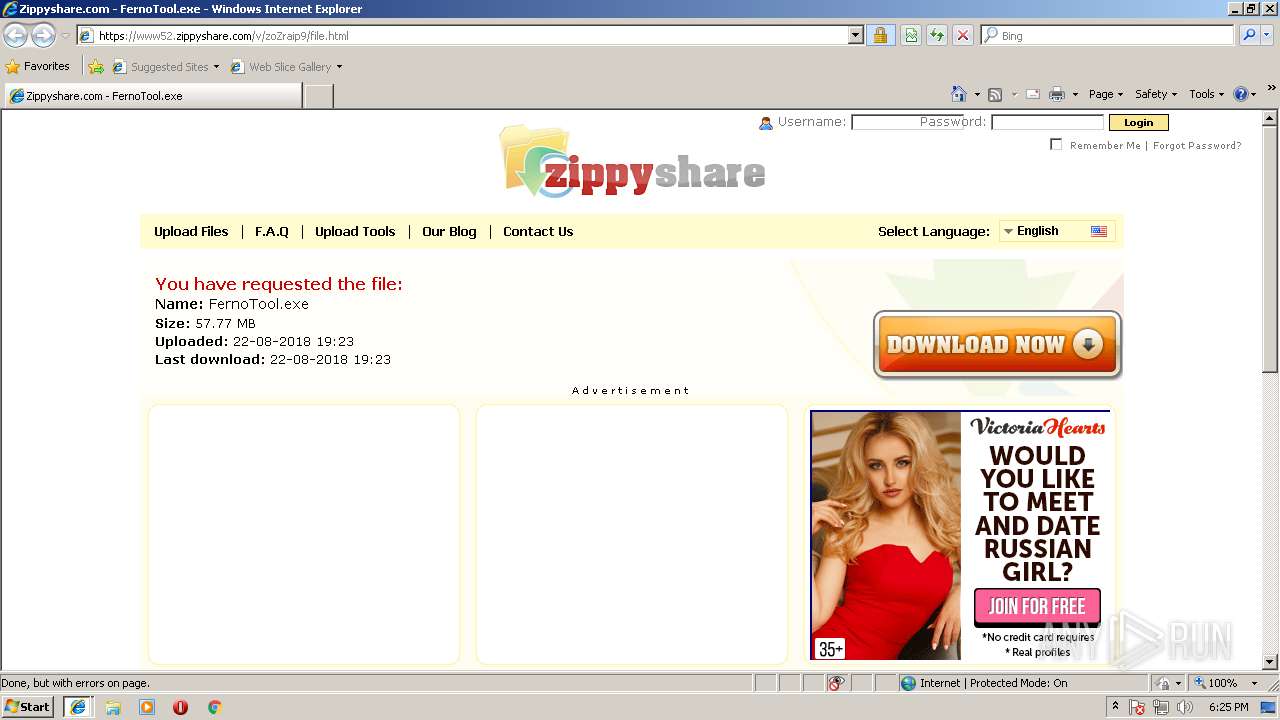Click the vertical scrollbar down arrow
This screenshot has width=1280, height=720.
pos(1270,661)
